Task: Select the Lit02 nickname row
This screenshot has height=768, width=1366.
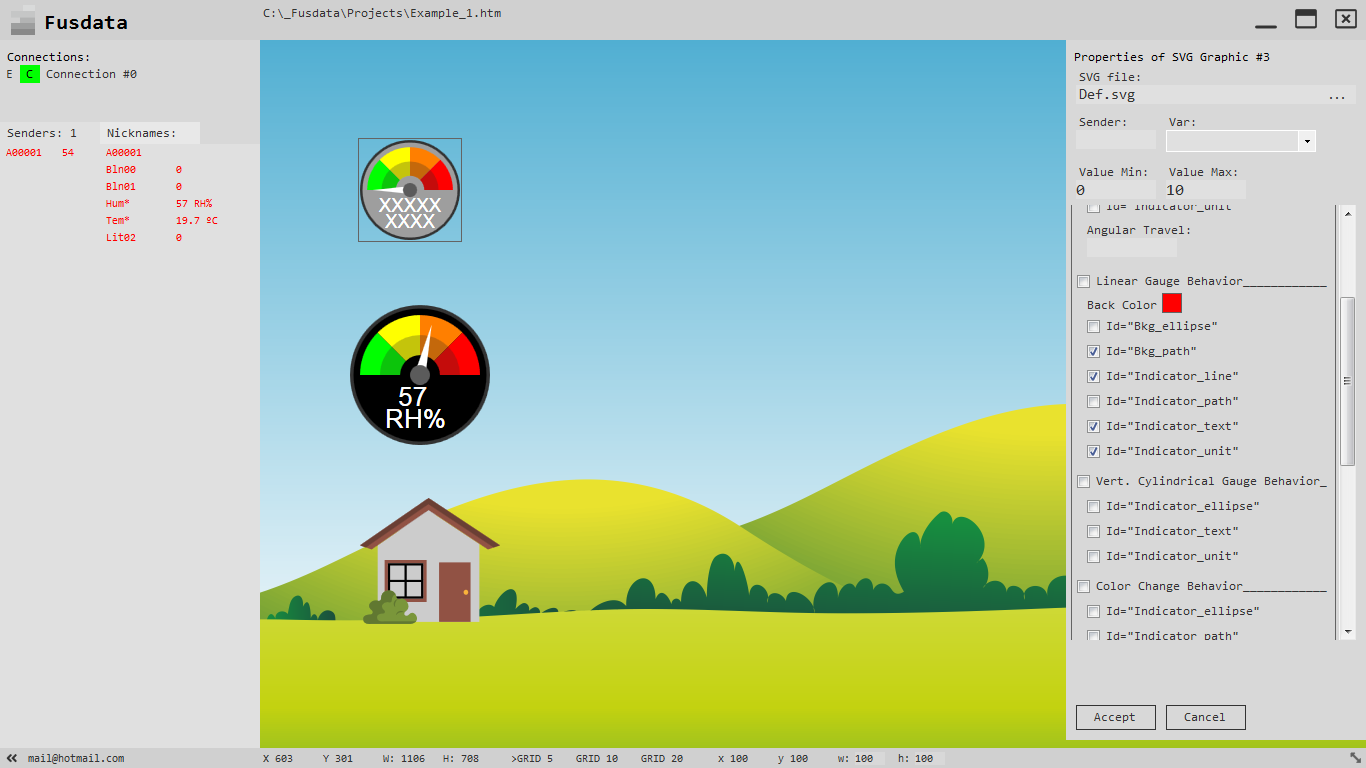Action: coord(144,238)
